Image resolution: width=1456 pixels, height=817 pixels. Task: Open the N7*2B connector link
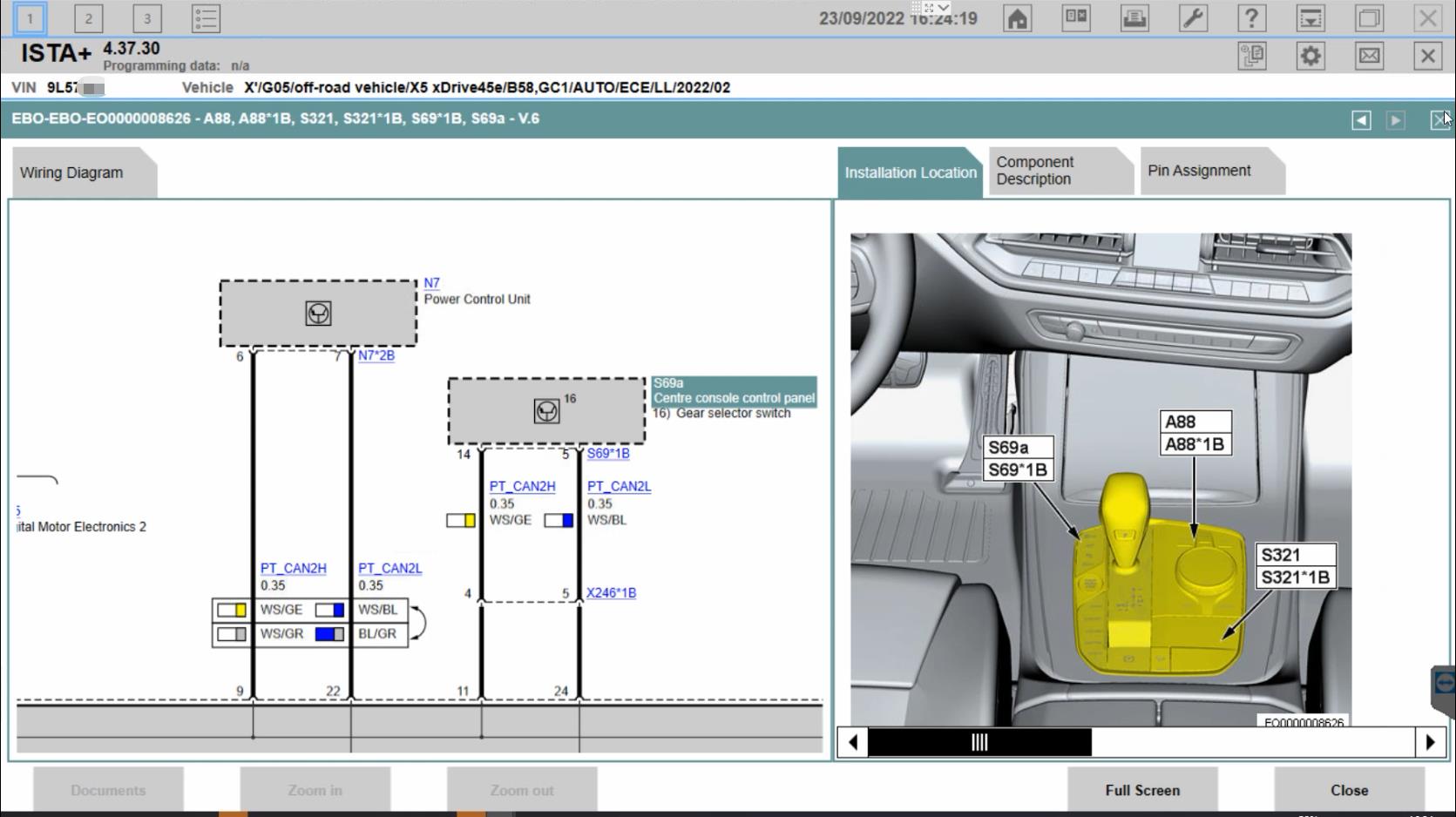(x=376, y=355)
